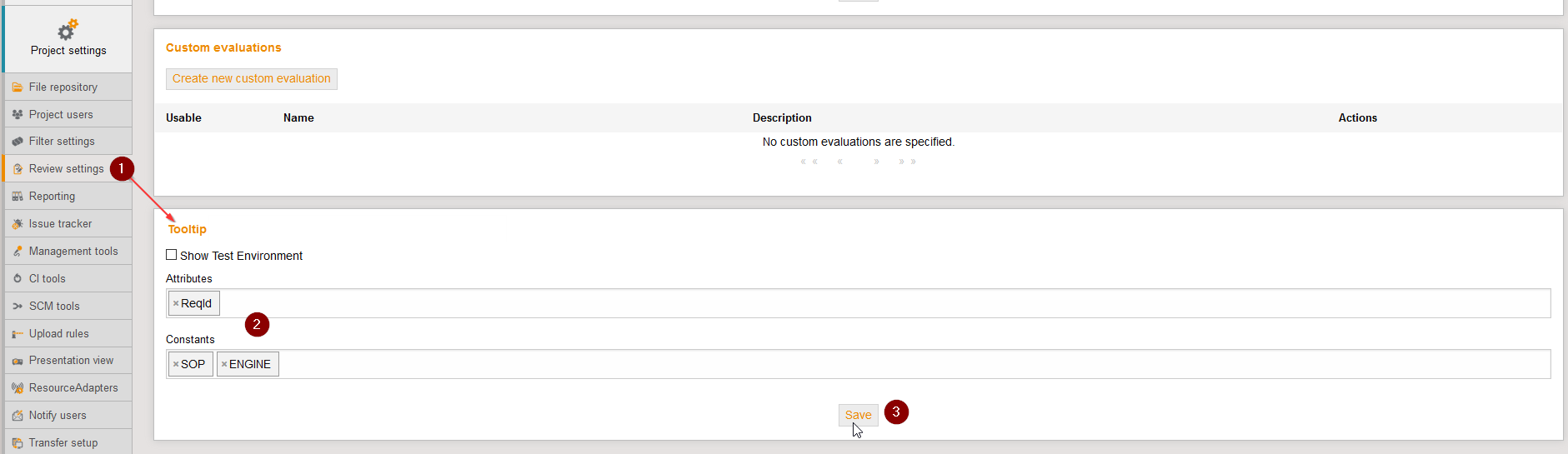Click the Notify users icon

(18, 416)
